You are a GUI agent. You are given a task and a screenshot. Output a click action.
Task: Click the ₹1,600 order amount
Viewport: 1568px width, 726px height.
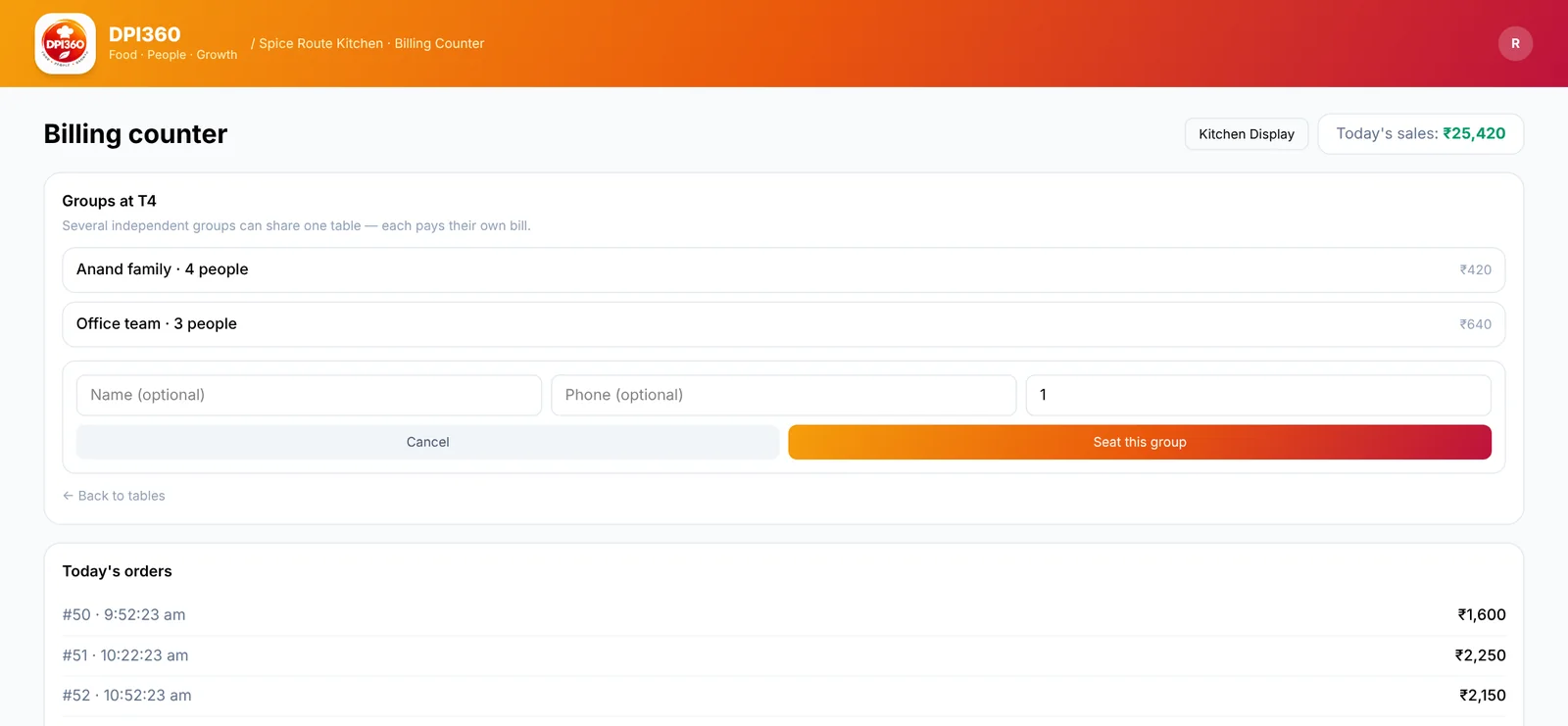[x=1482, y=615]
